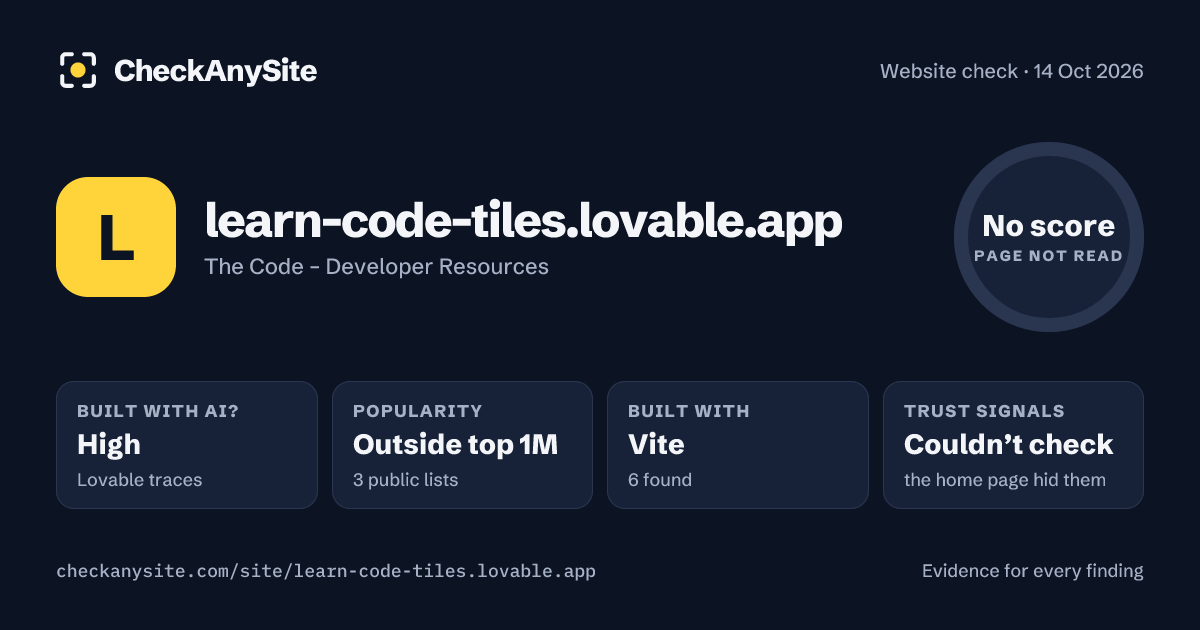Click the 'Lovable traces' note
The height and width of the screenshot is (630, 1200).
click(140, 480)
